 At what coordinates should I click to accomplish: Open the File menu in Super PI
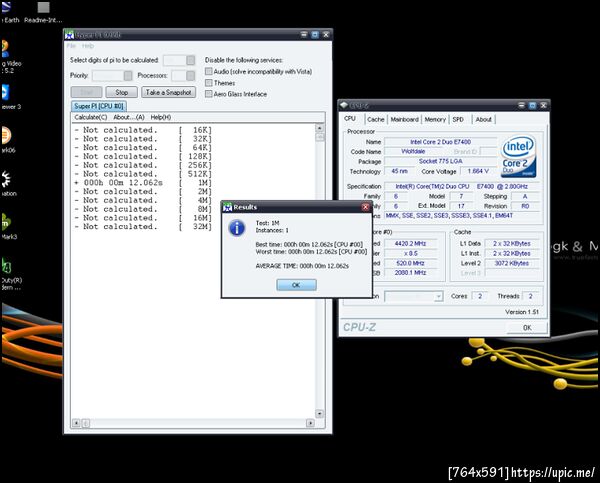71,46
